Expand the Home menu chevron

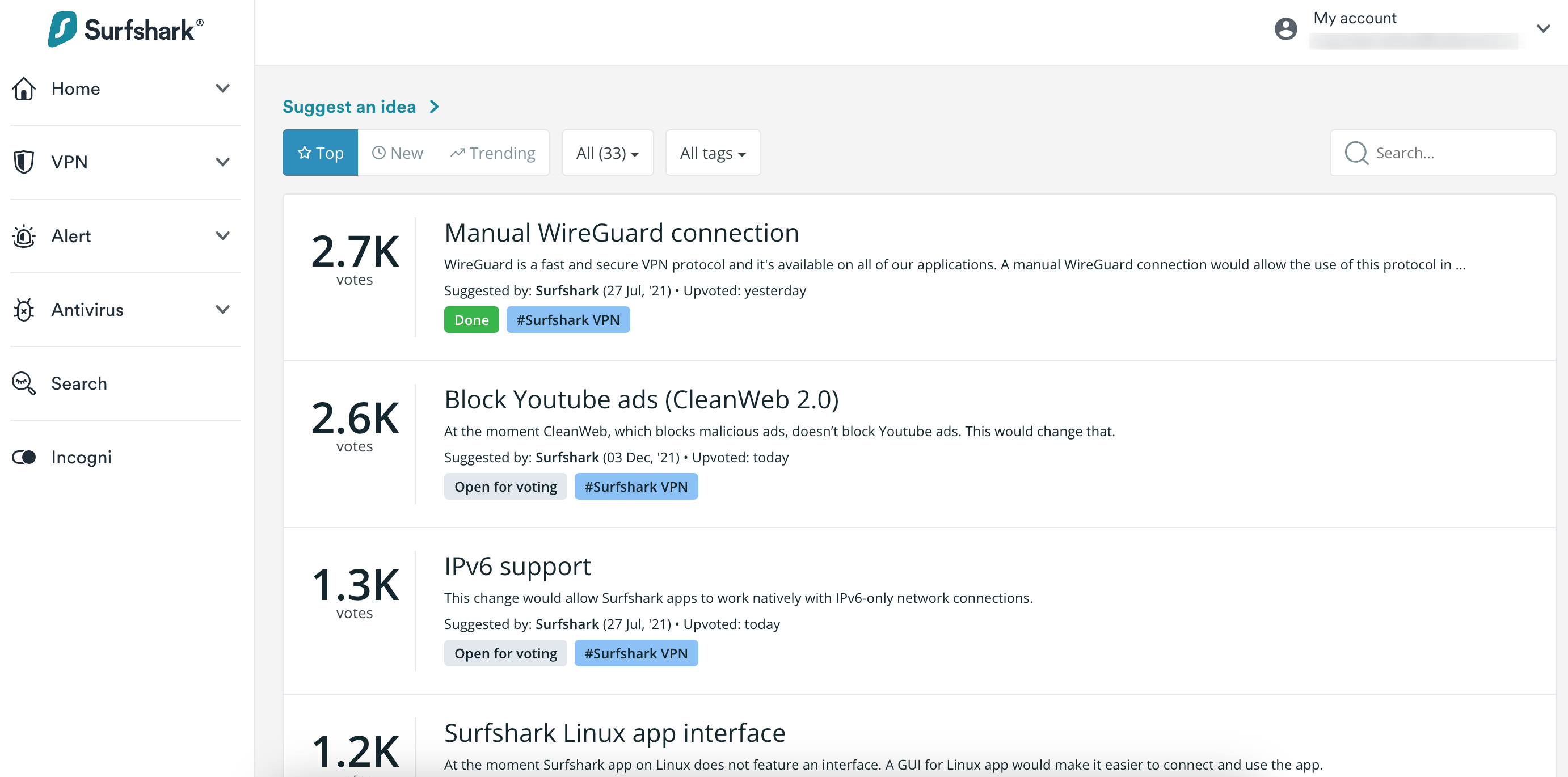tap(223, 88)
